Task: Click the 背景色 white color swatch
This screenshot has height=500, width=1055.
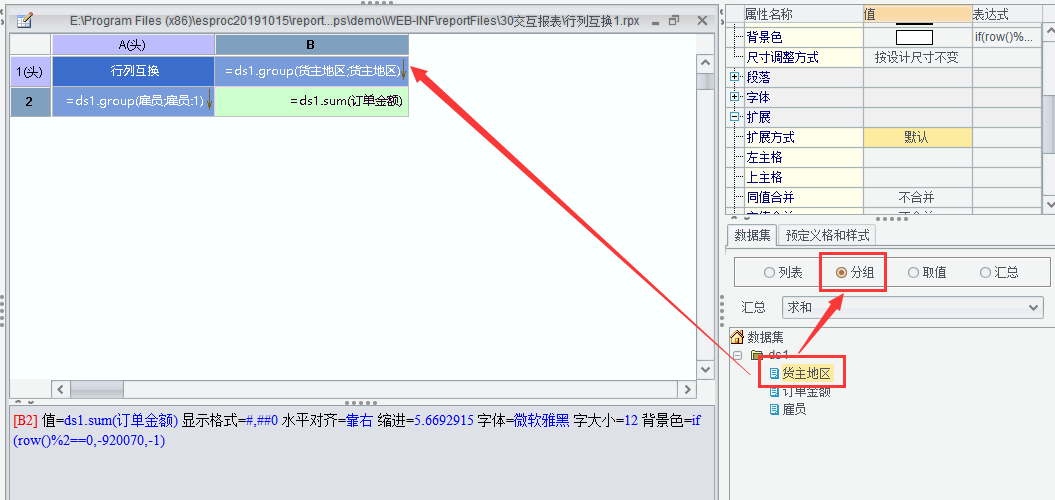Action: click(x=914, y=38)
